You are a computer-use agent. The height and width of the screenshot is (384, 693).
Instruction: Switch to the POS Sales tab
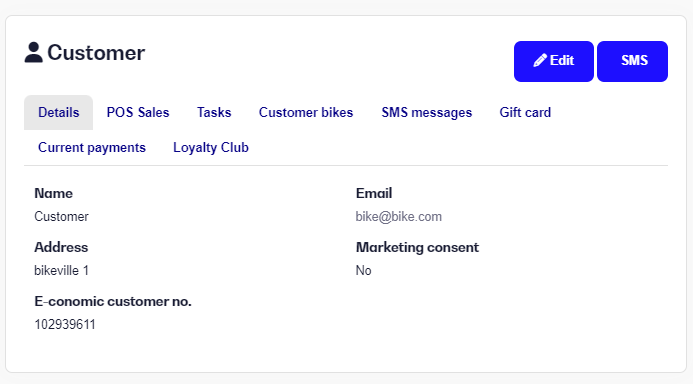[x=138, y=113]
